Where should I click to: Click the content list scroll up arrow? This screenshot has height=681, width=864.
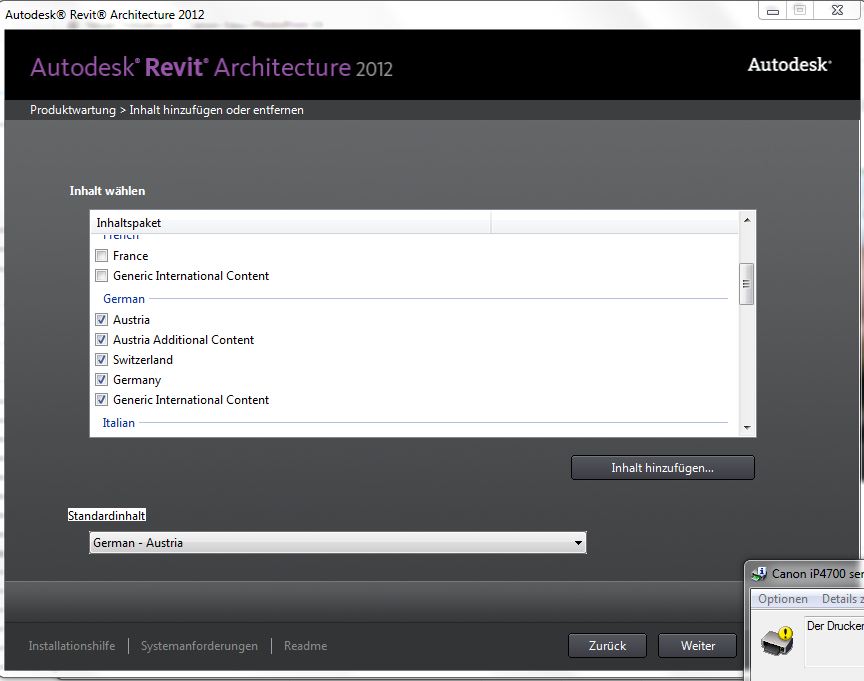(747, 220)
